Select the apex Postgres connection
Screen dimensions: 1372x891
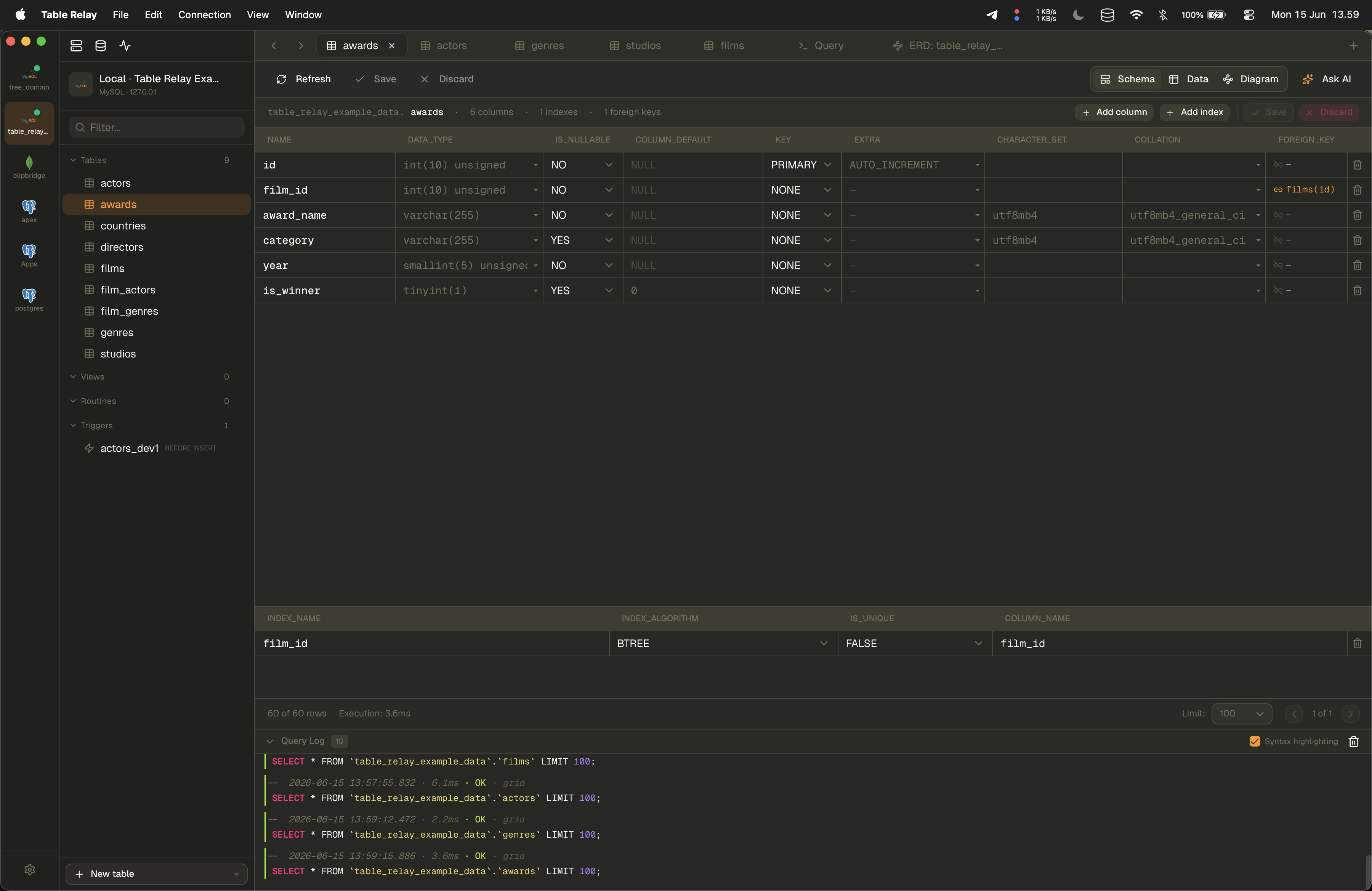29,212
